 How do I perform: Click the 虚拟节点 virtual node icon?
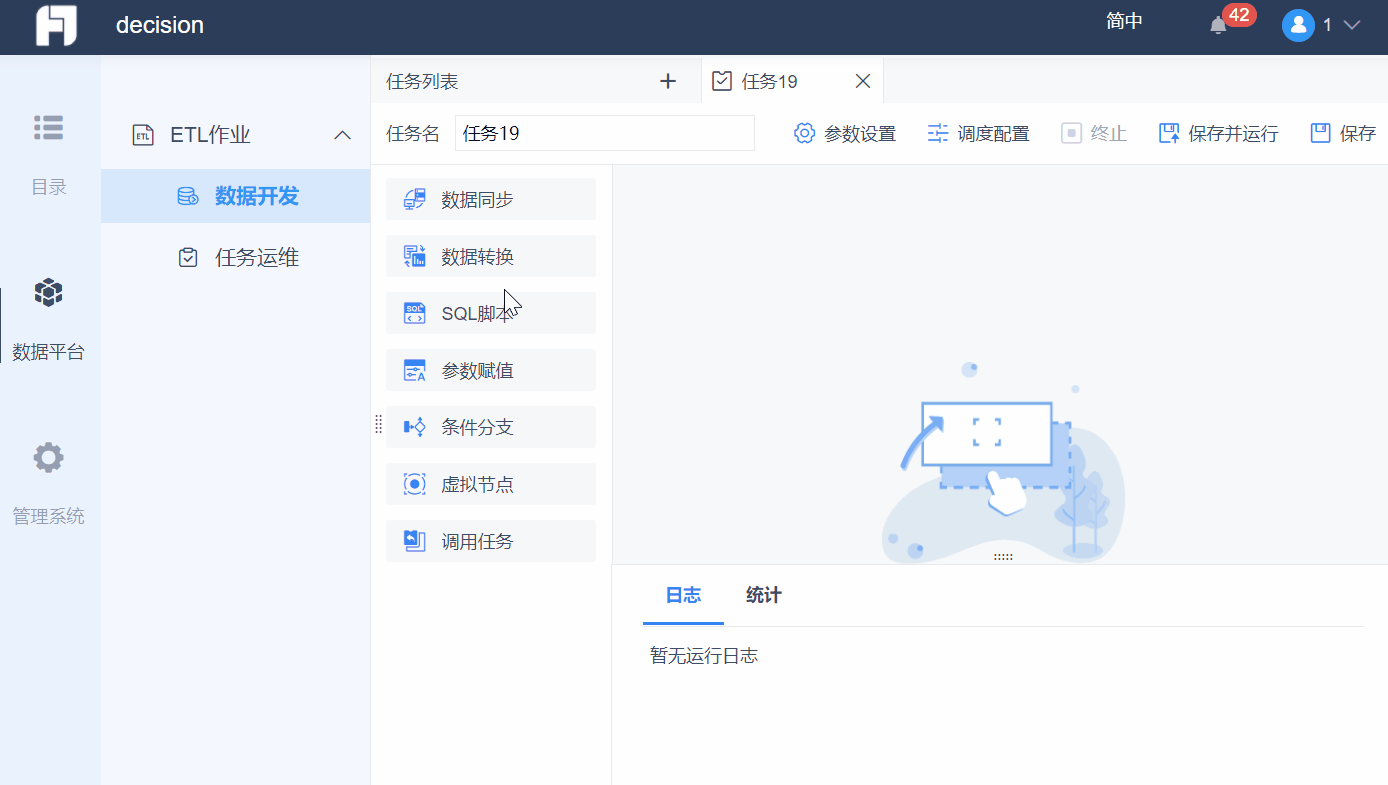pyautogui.click(x=414, y=484)
